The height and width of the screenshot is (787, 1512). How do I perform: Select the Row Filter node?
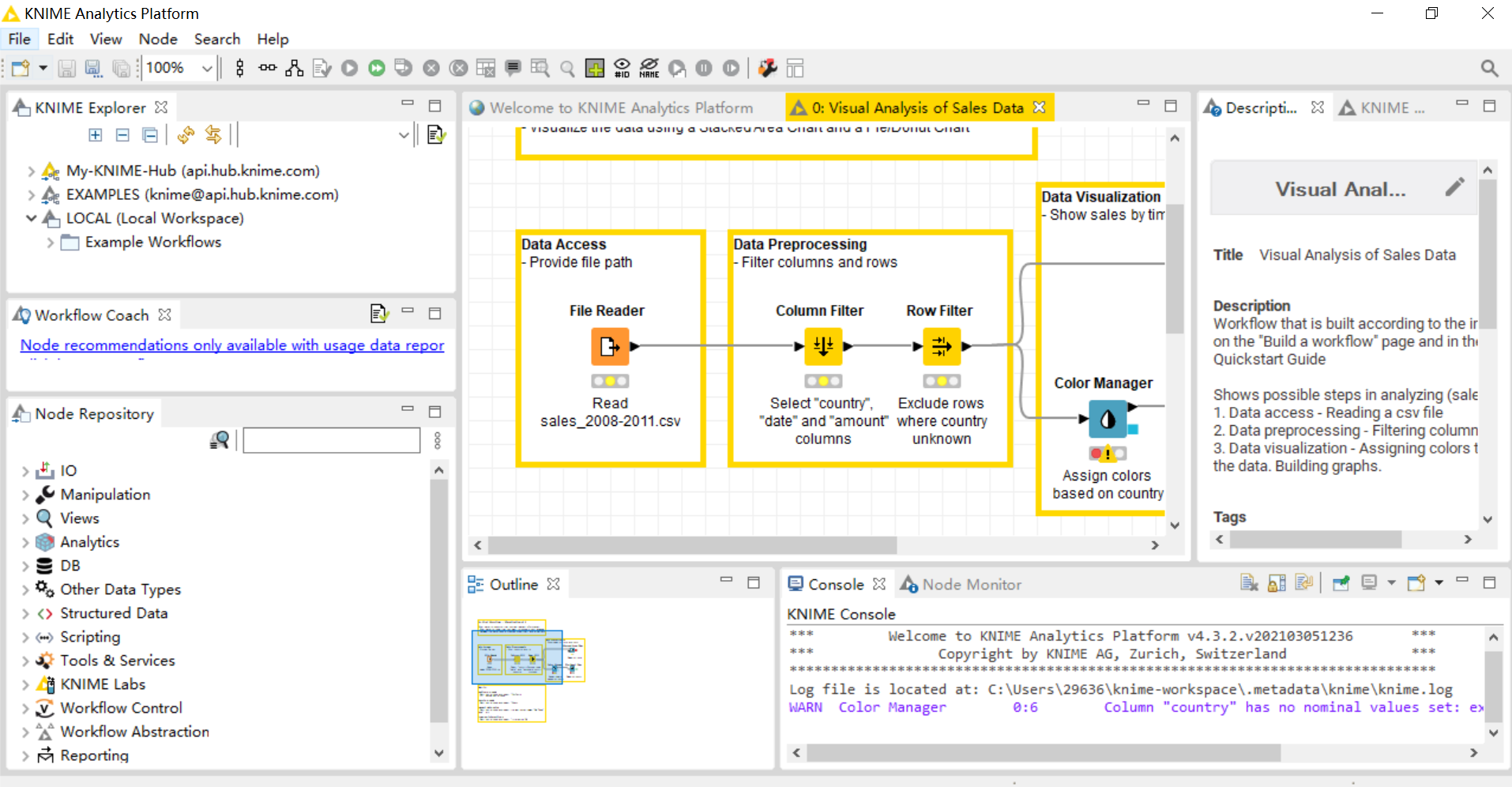(941, 346)
